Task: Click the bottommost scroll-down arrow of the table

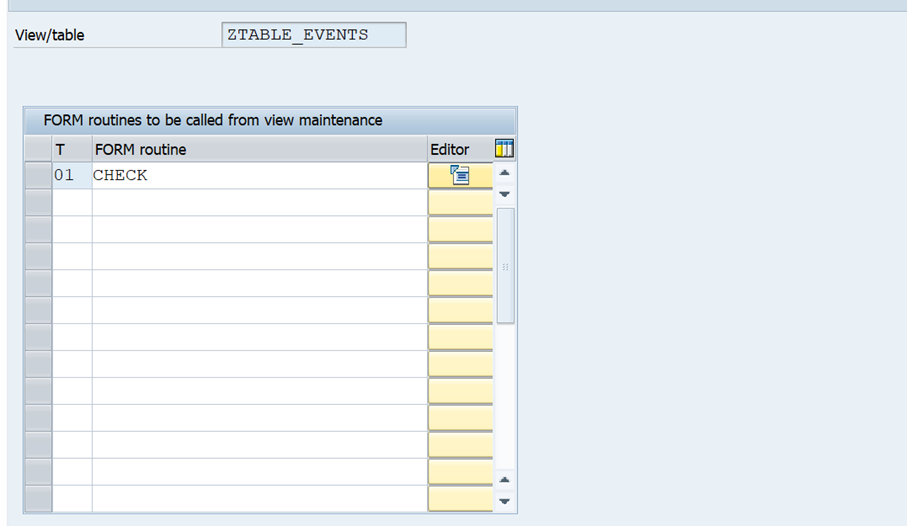Action: [505, 501]
